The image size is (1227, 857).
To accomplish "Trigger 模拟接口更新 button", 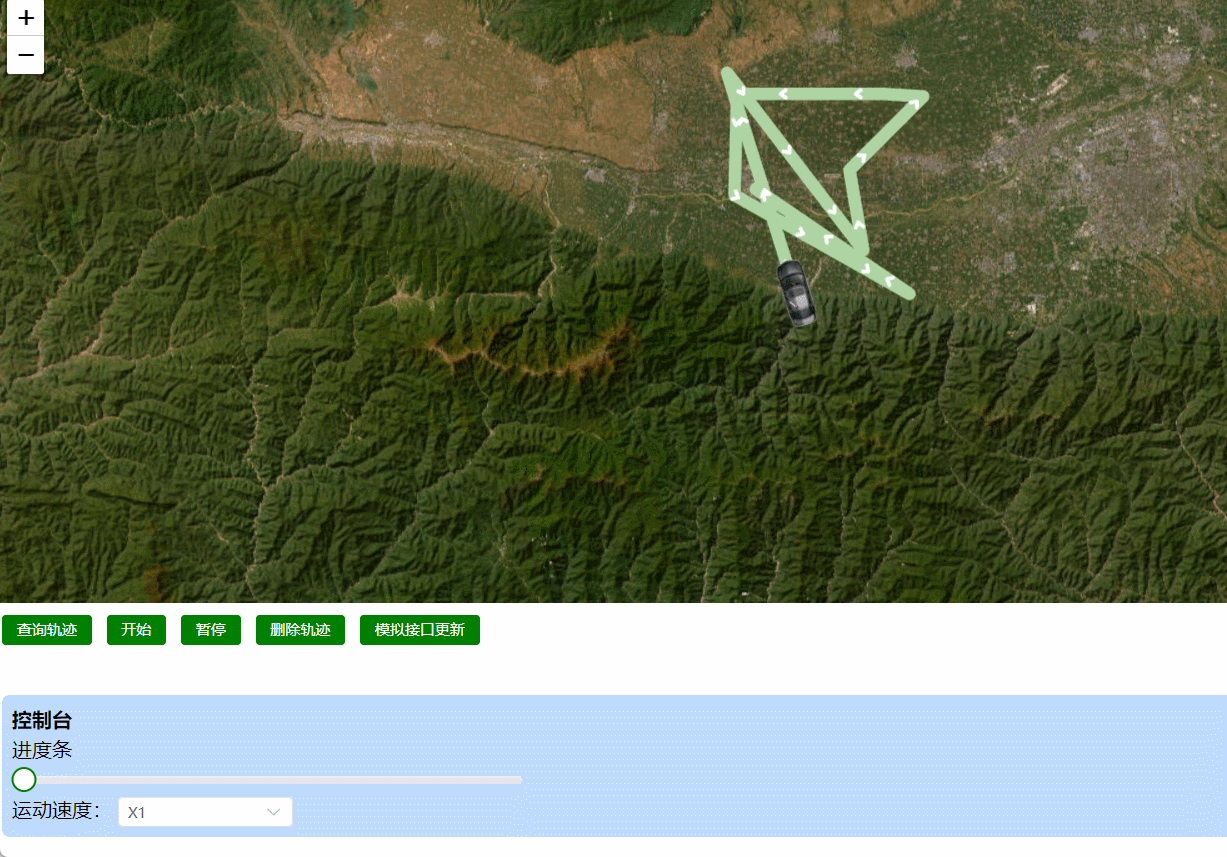I will (420, 630).
